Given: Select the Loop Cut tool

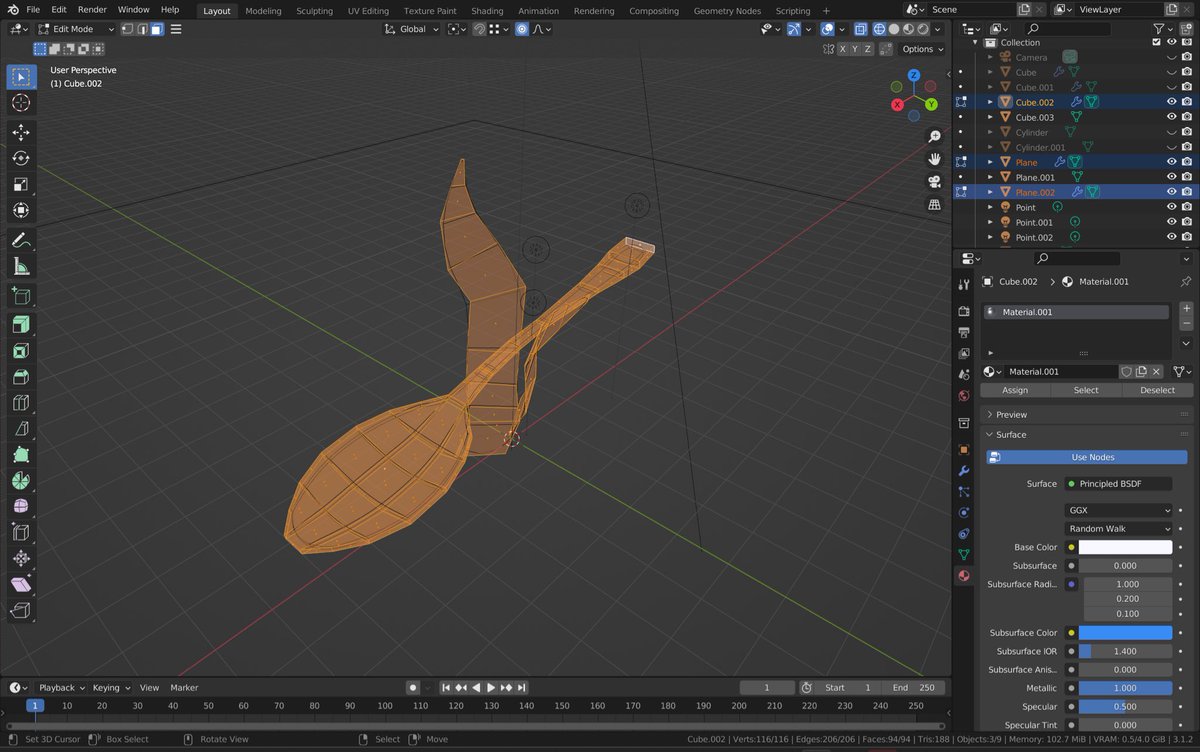Looking at the screenshot, I should tap(21, 404).
